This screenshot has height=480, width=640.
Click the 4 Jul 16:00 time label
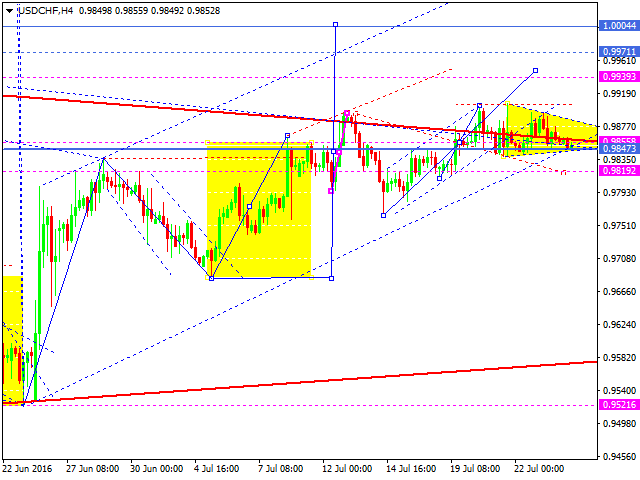217,469
